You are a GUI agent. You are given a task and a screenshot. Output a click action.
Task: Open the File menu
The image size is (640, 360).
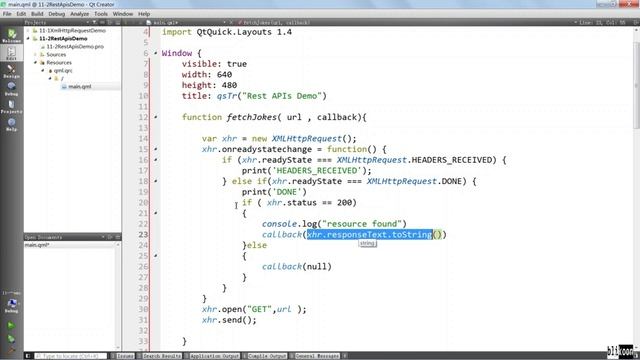click(x=7, y=13)
